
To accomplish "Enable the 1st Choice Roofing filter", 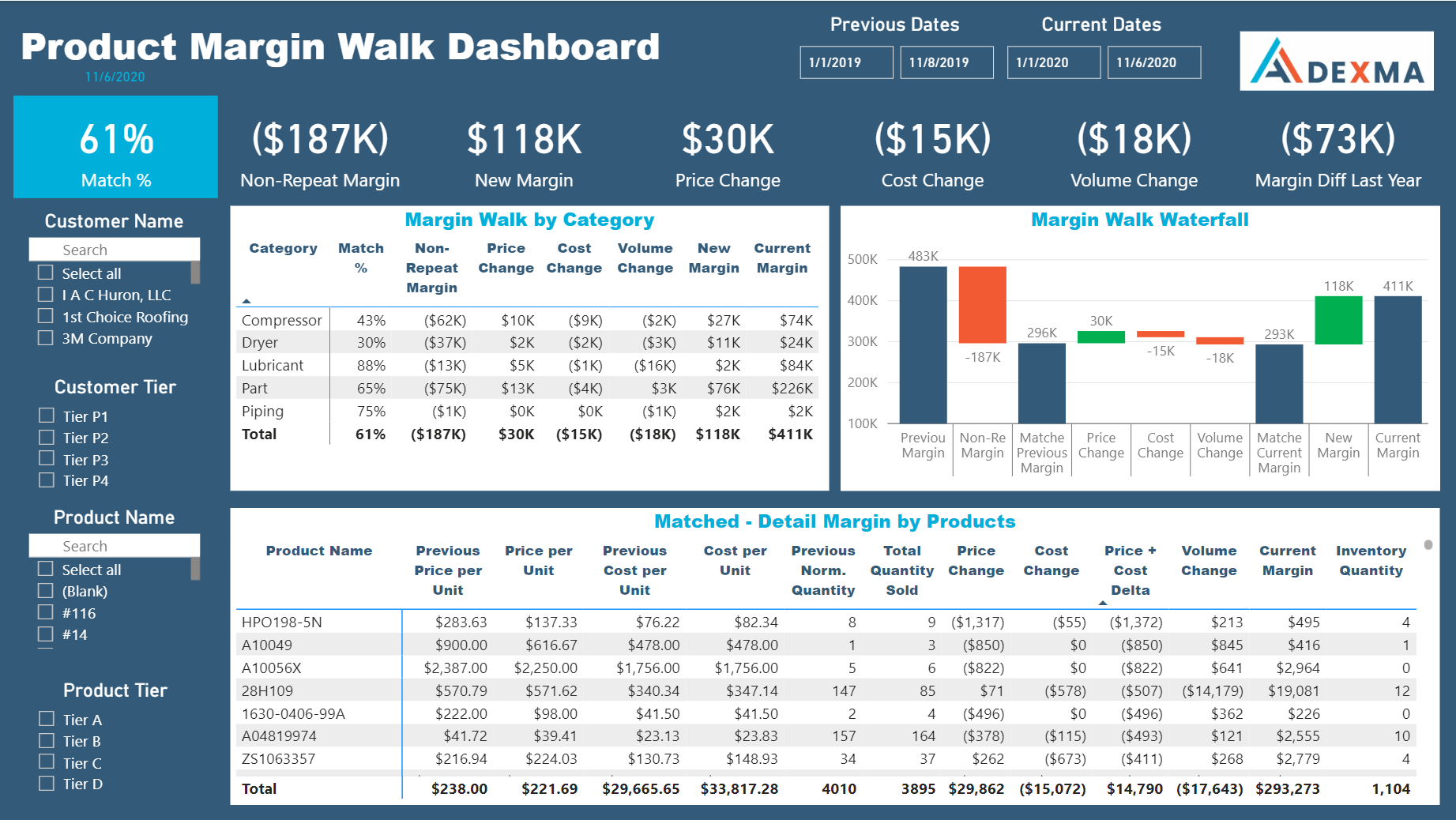I will [x=45, y=317].
